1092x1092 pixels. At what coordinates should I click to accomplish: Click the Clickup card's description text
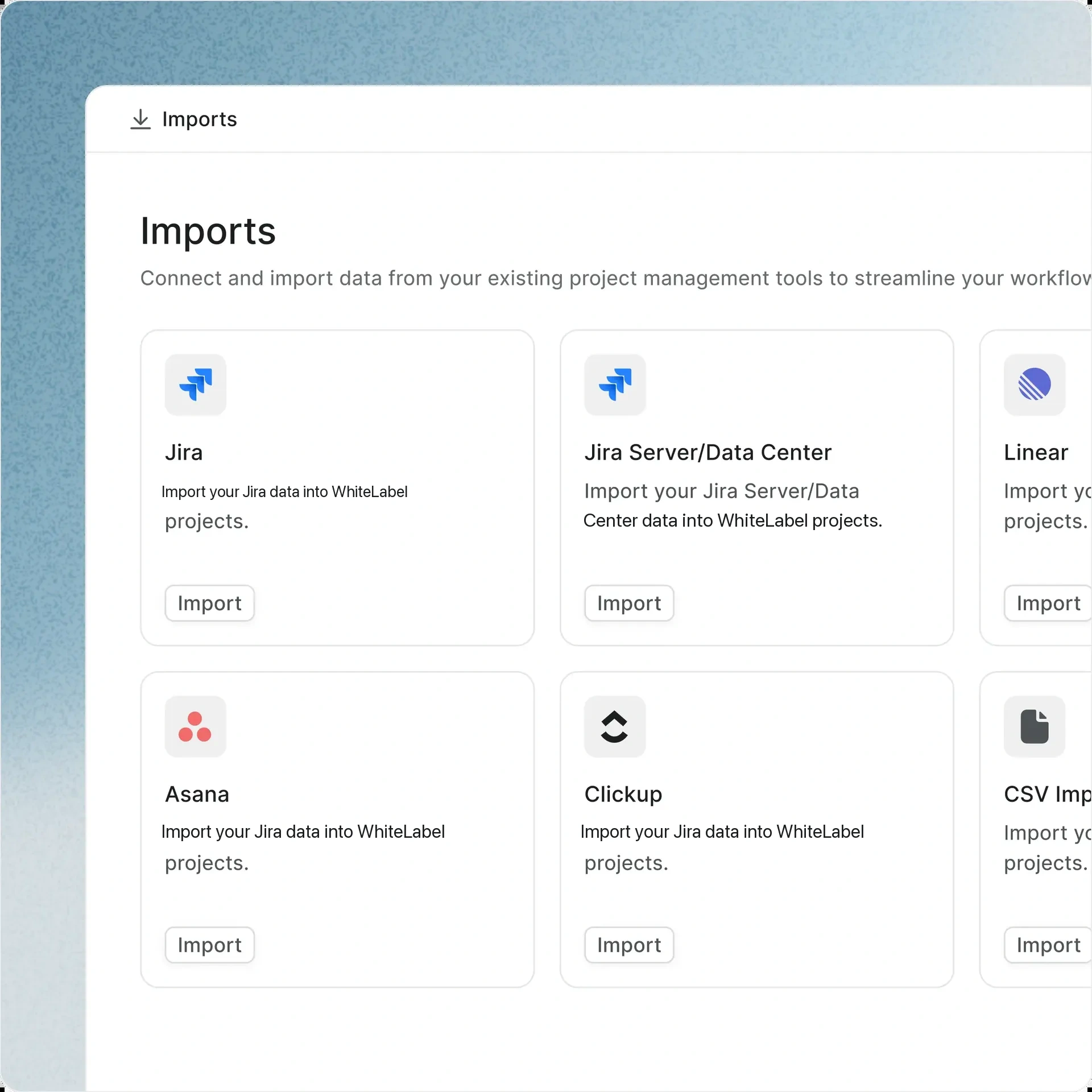pyautogui.click(x=722, y=847)
